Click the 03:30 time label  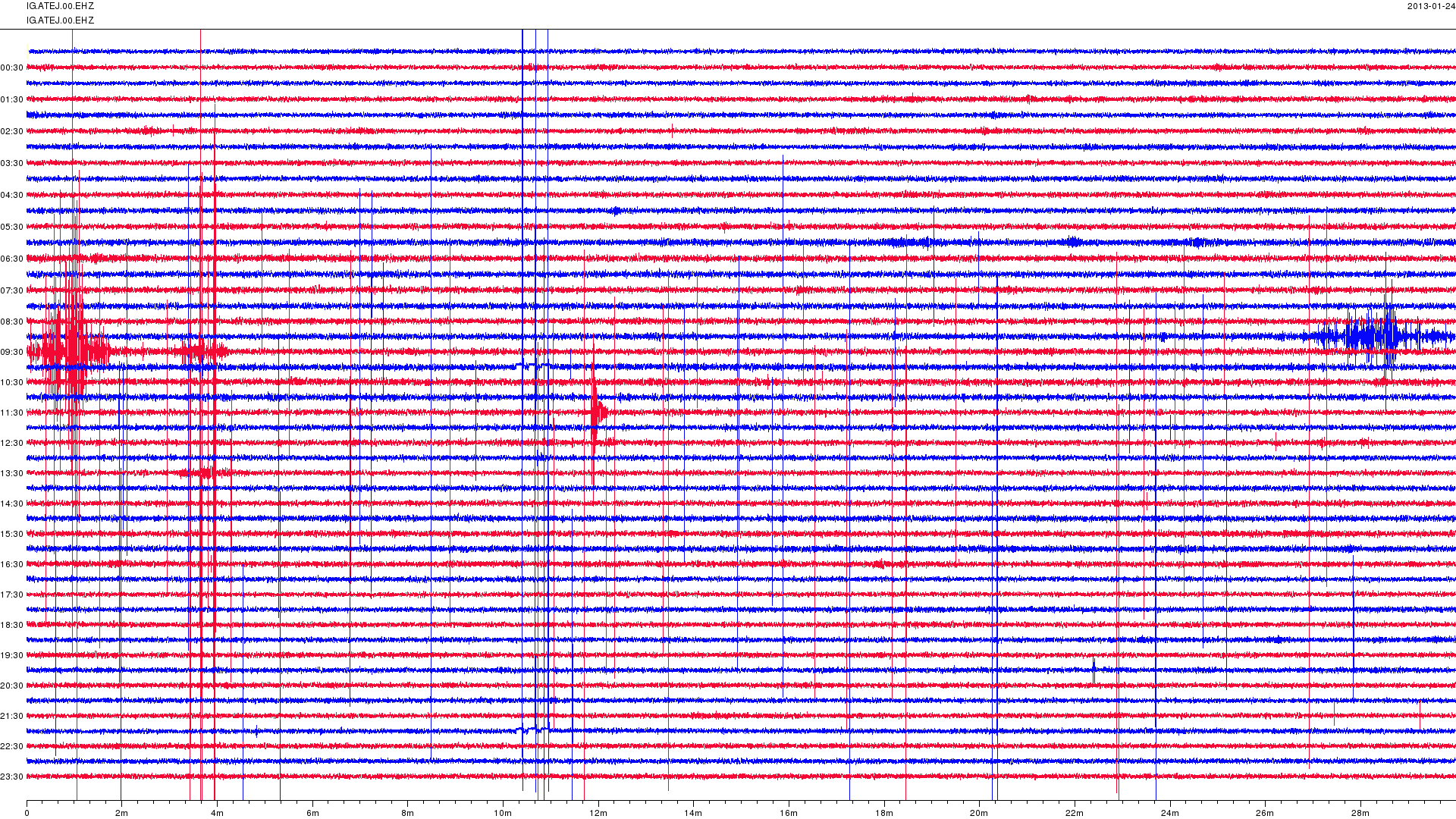point(11,164)
